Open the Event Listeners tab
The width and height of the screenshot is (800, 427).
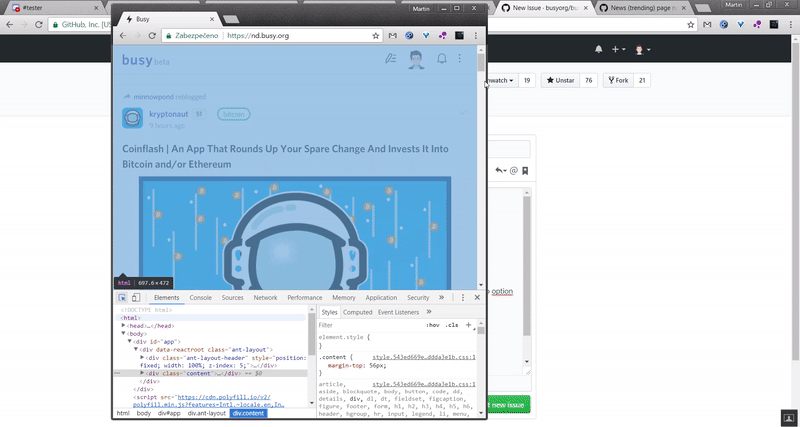398,312
